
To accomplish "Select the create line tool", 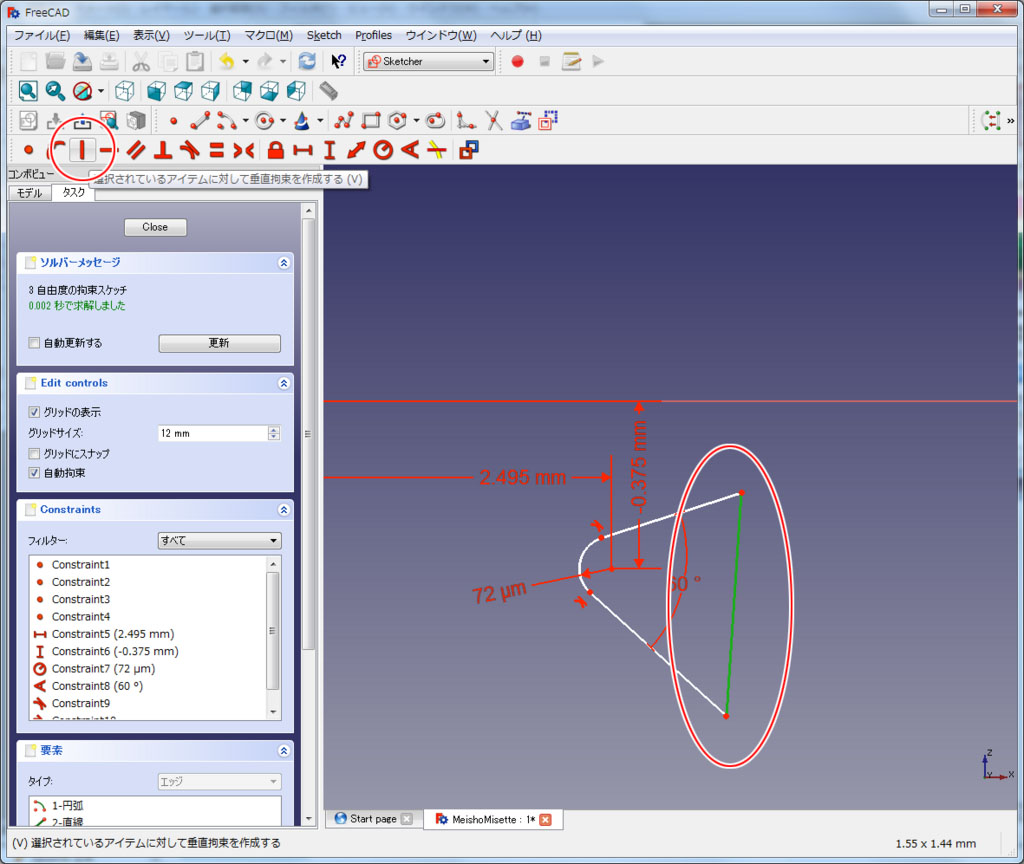I will (200, 121).
